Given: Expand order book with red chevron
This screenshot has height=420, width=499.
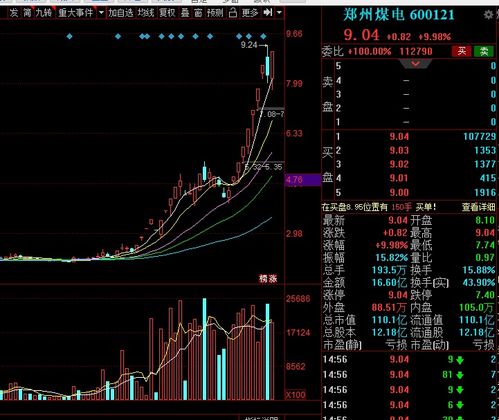Looking at the screenshot, I should point(415,63).
